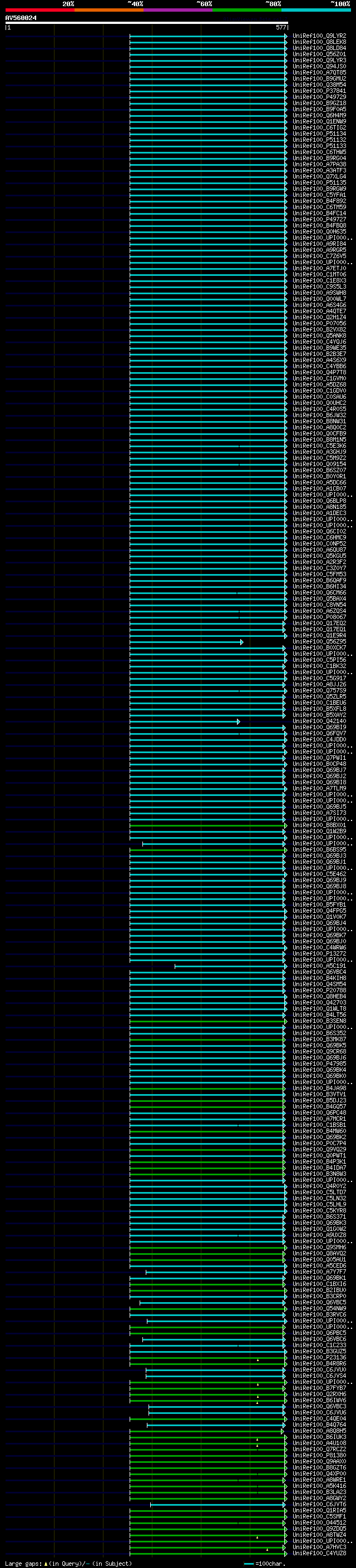Image resolution: width=356 pixels, height=1568 pixels.
Task: Select hit label UniRef100_Q757S9
Action: coord(319,690)
